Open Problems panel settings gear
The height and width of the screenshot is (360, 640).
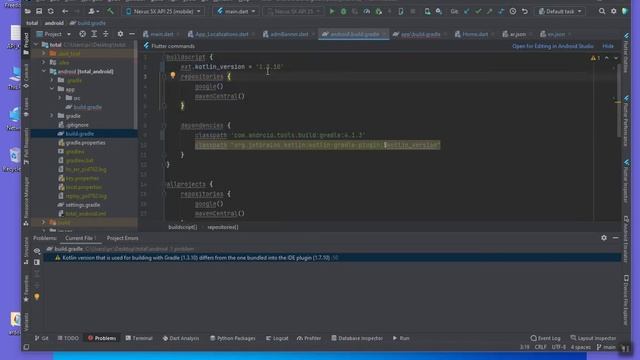pyautogui.click(x=604, y=238)
